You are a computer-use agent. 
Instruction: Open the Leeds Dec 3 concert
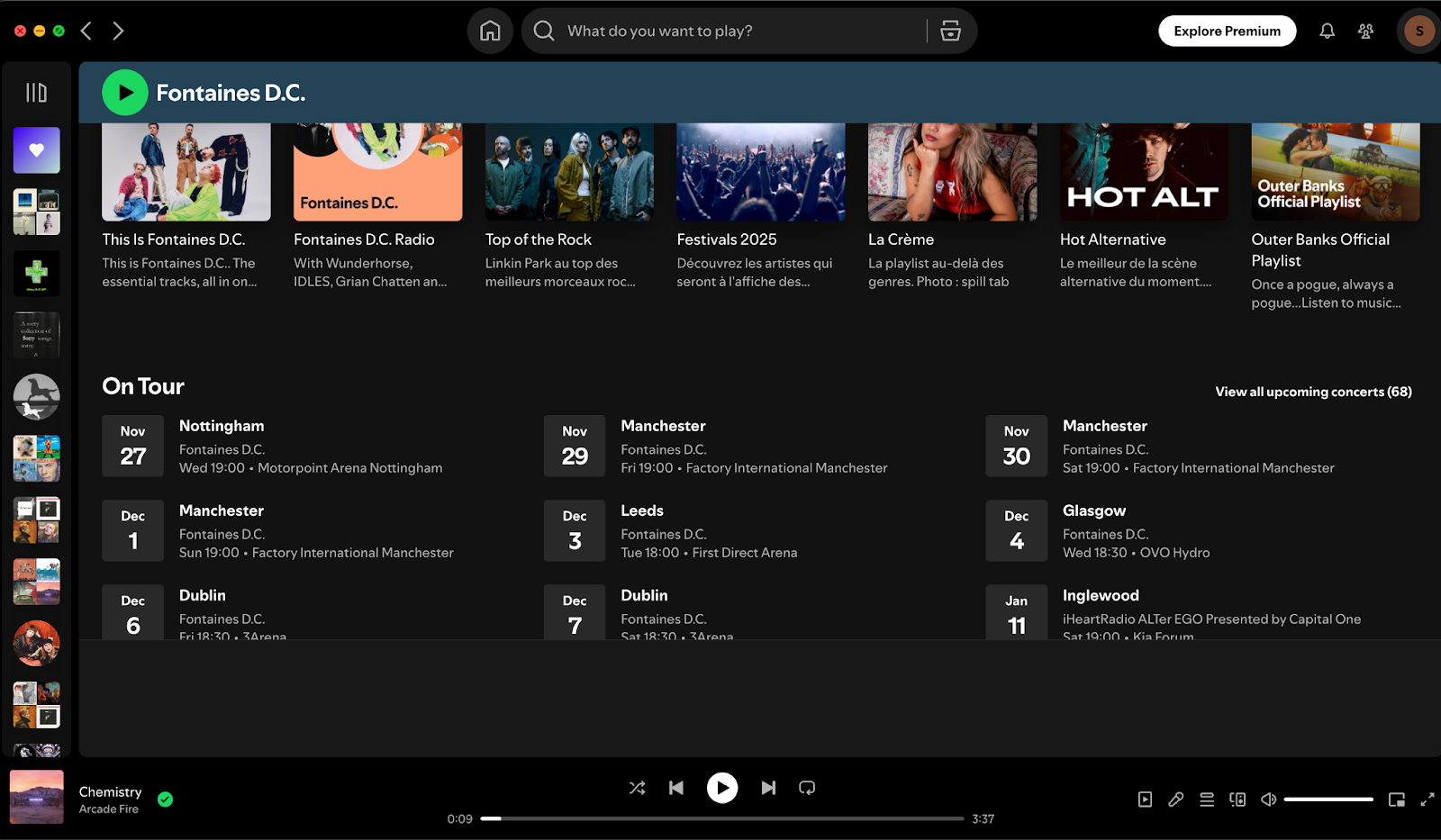753,530
